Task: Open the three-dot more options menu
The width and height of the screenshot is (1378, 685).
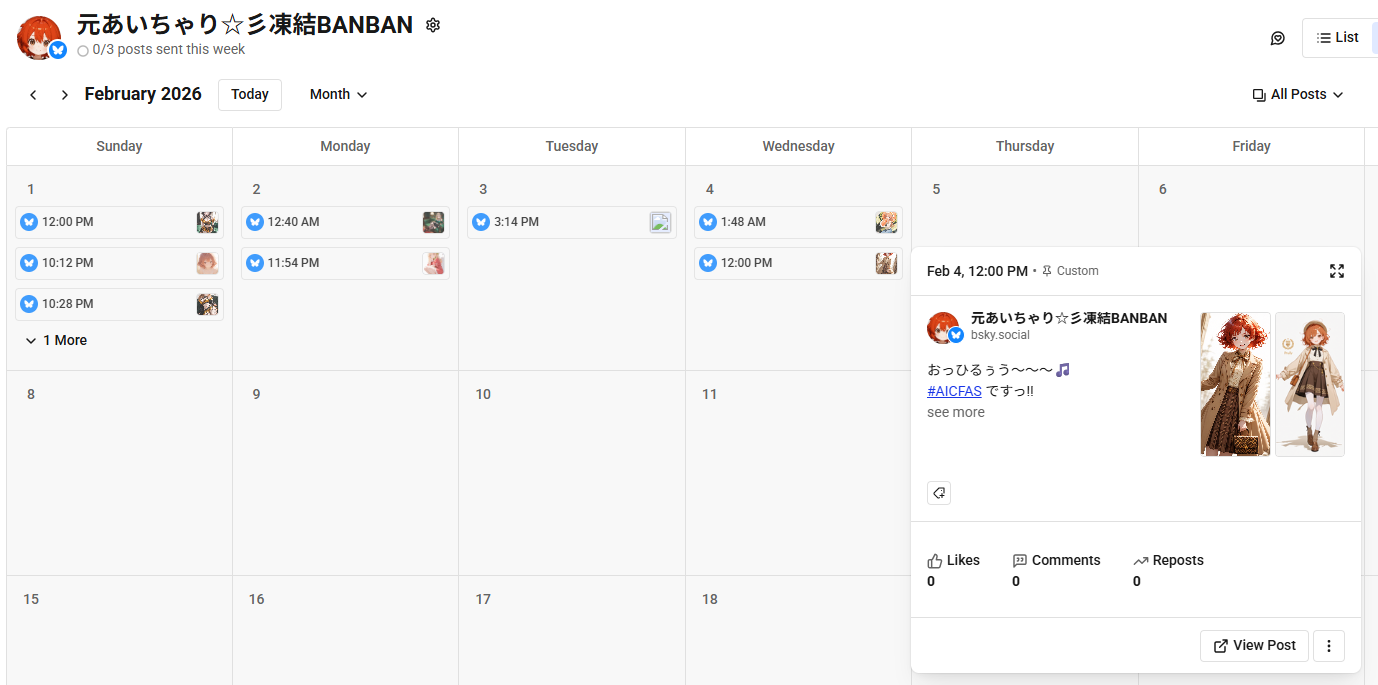Action: coord(1329,646)
